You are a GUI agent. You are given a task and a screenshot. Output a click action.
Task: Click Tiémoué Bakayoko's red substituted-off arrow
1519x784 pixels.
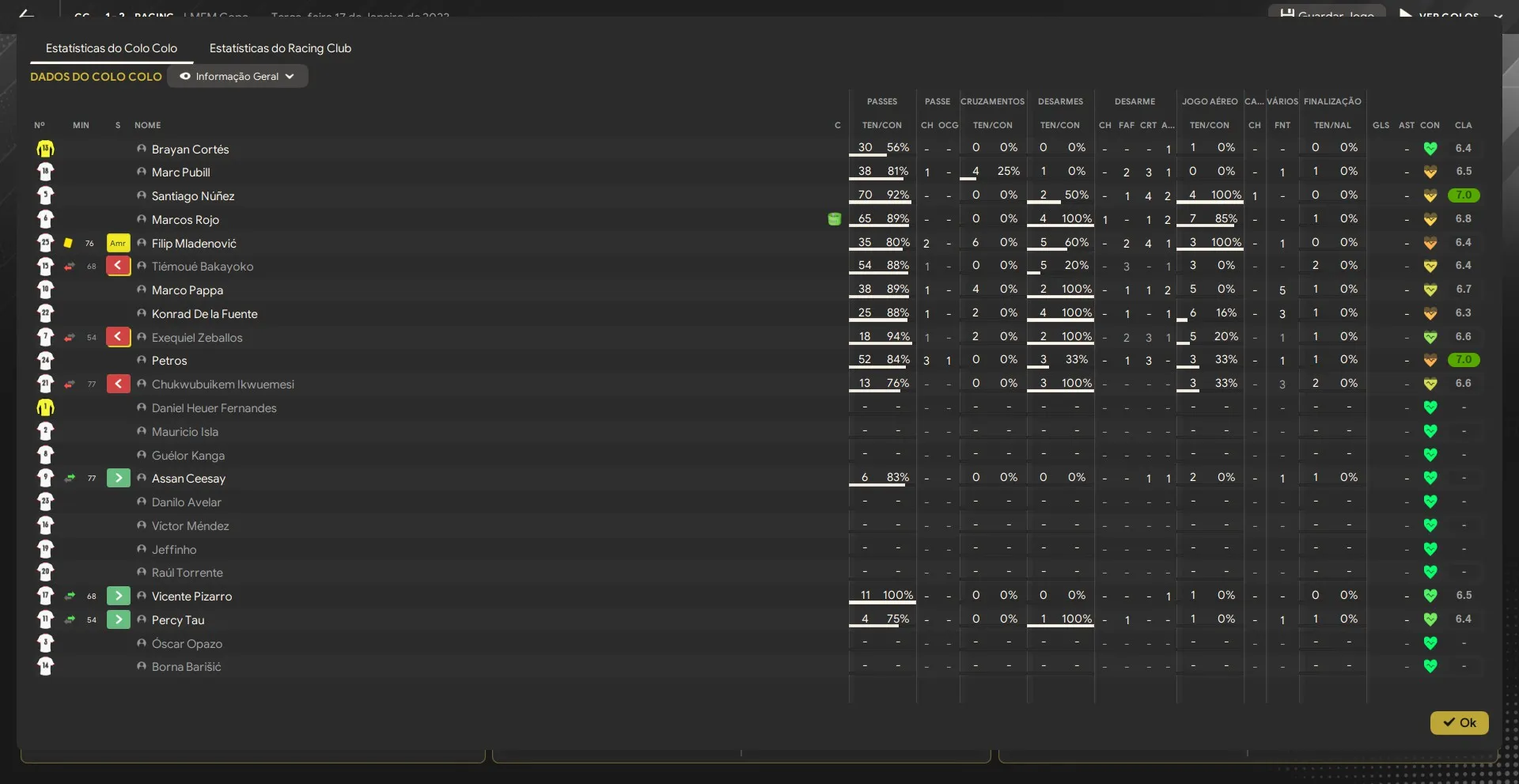[118, 266]
